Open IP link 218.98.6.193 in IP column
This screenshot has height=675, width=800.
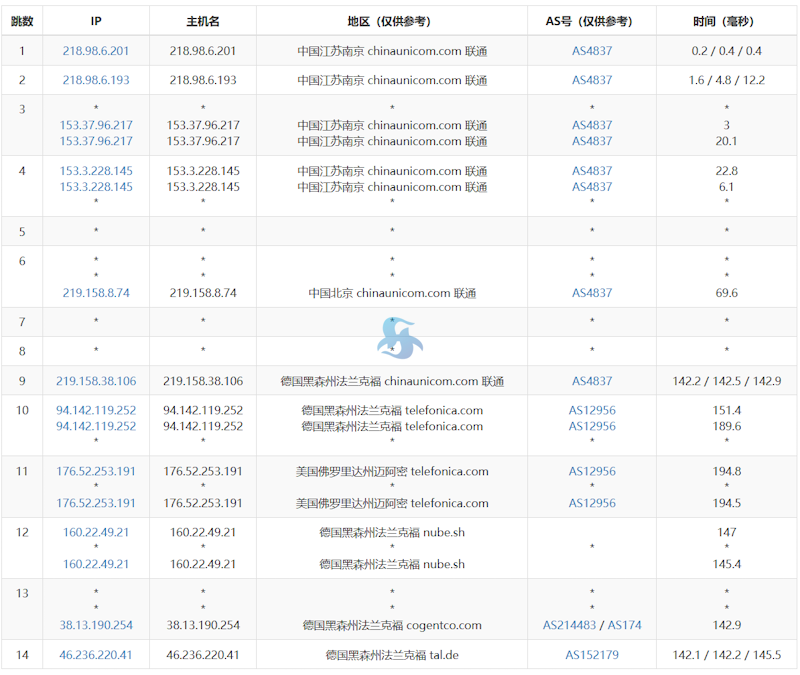point(96,80)
